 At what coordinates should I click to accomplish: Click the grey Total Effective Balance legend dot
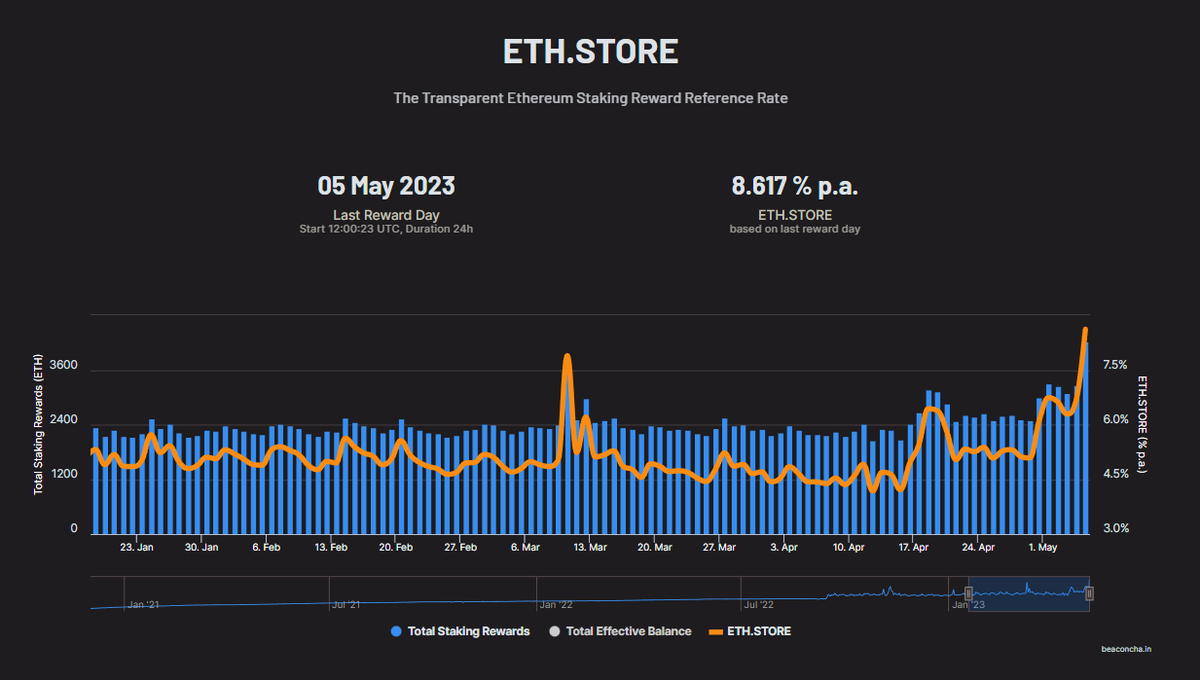[x=554, y=631]
